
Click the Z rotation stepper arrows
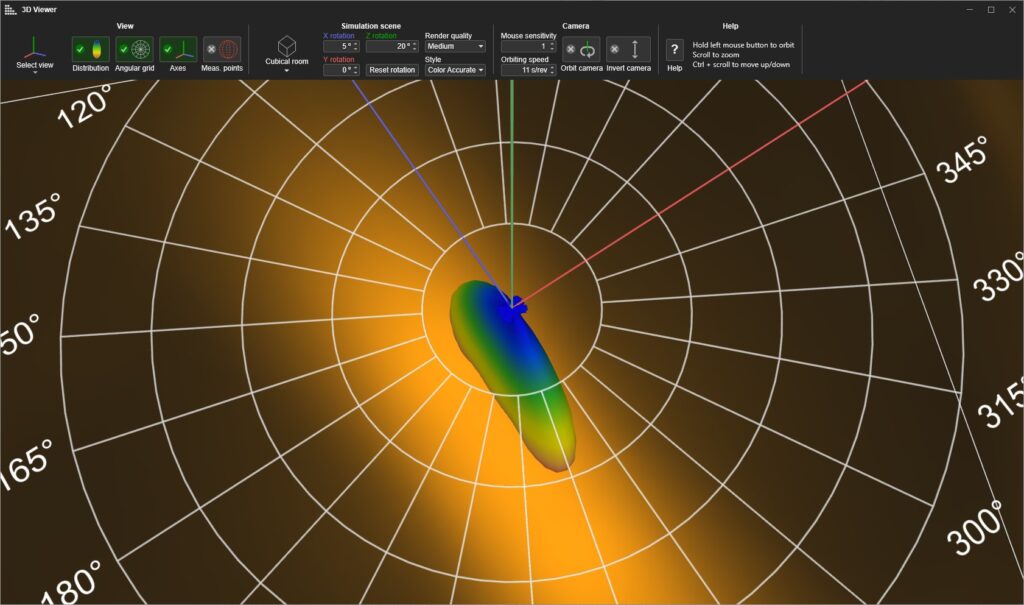click(x=415, y=46)
